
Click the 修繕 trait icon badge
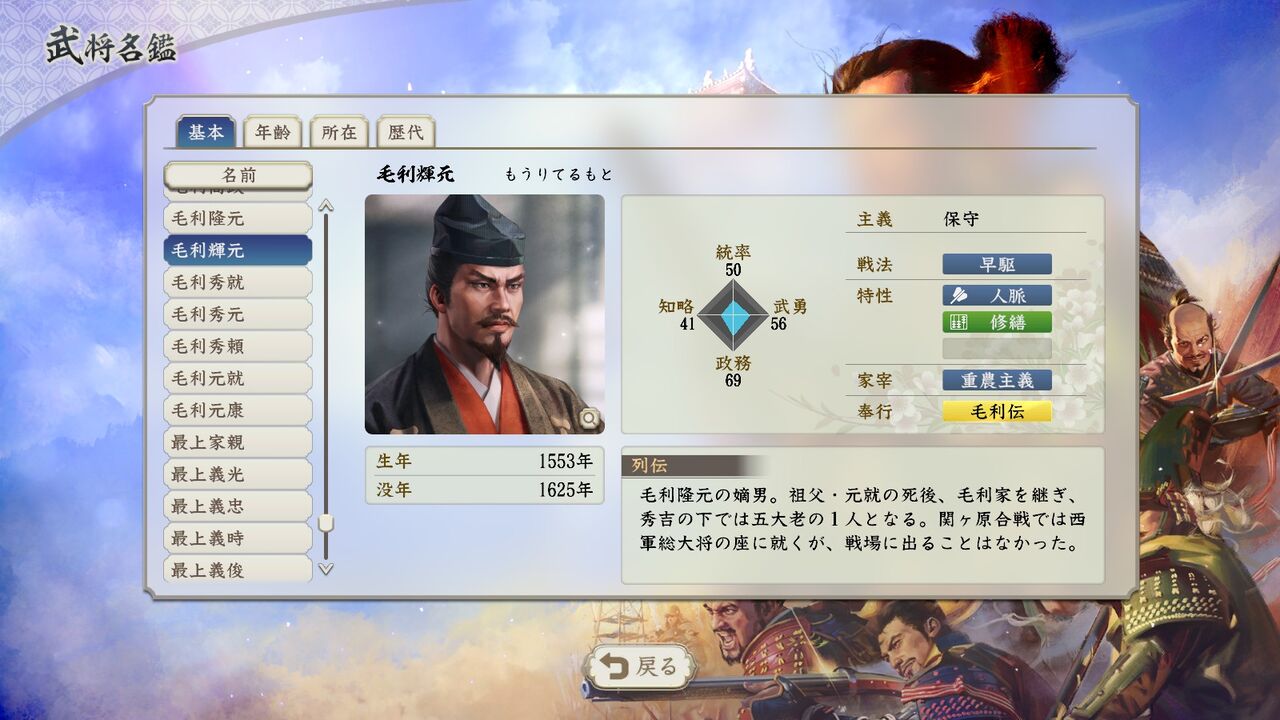(956, 322)
